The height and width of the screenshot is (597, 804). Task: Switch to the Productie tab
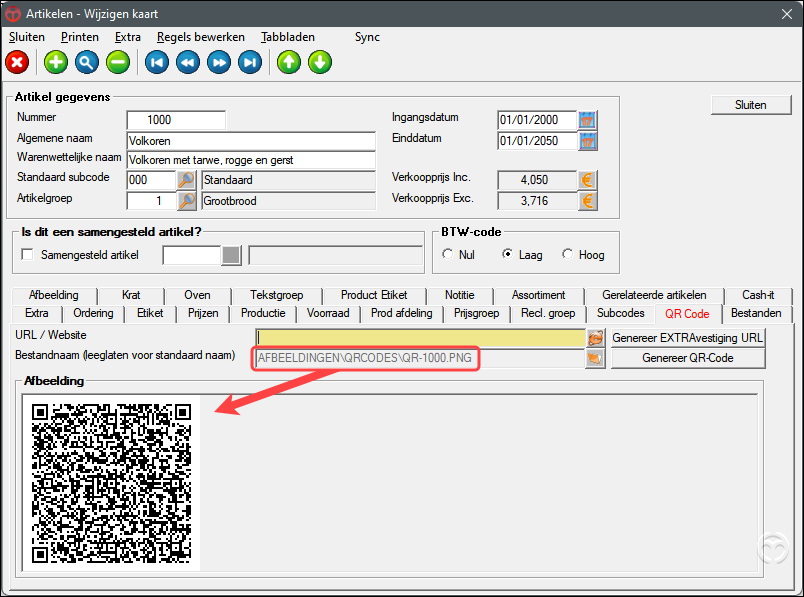[x=263, y=313]
